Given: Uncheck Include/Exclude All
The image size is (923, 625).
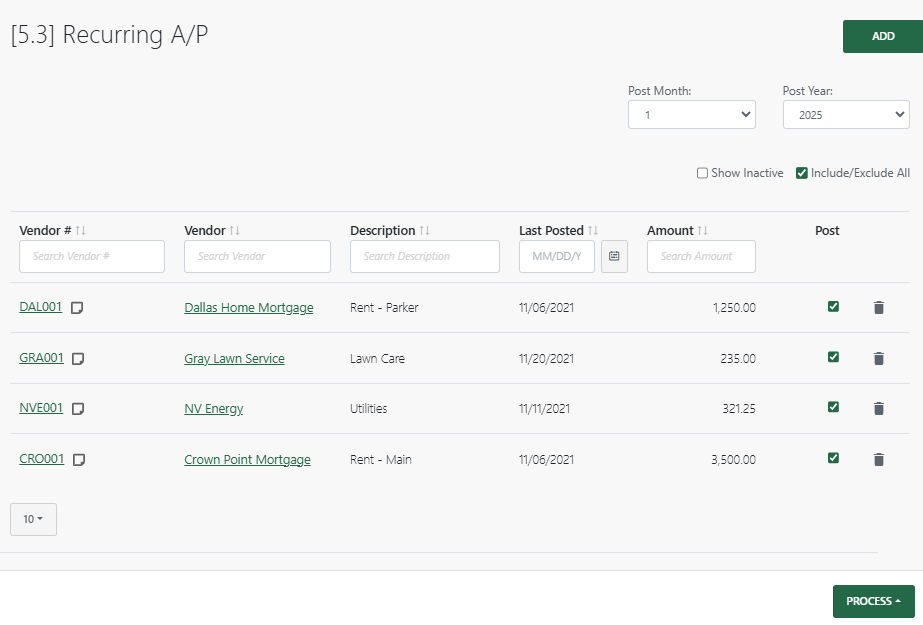Looking at the screenshot, I should (x=801, y=172).
